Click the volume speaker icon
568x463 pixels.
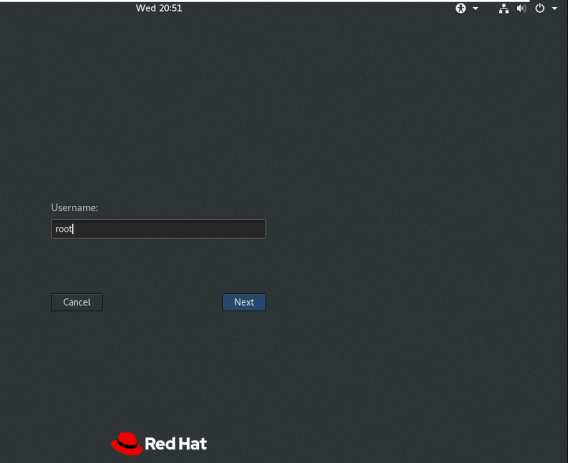(x=521, y=8)
